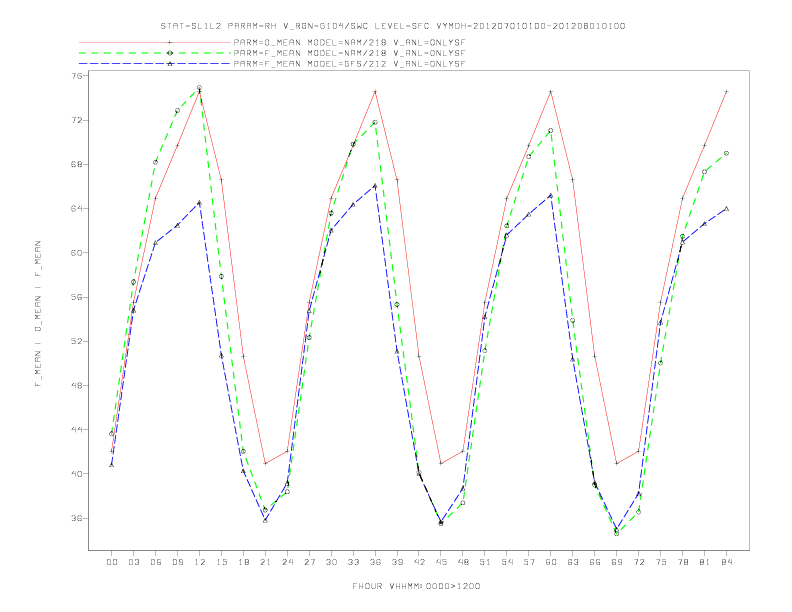Click x-axis tick label 00
The image size is (792, 612).
(x=112, y=562)
